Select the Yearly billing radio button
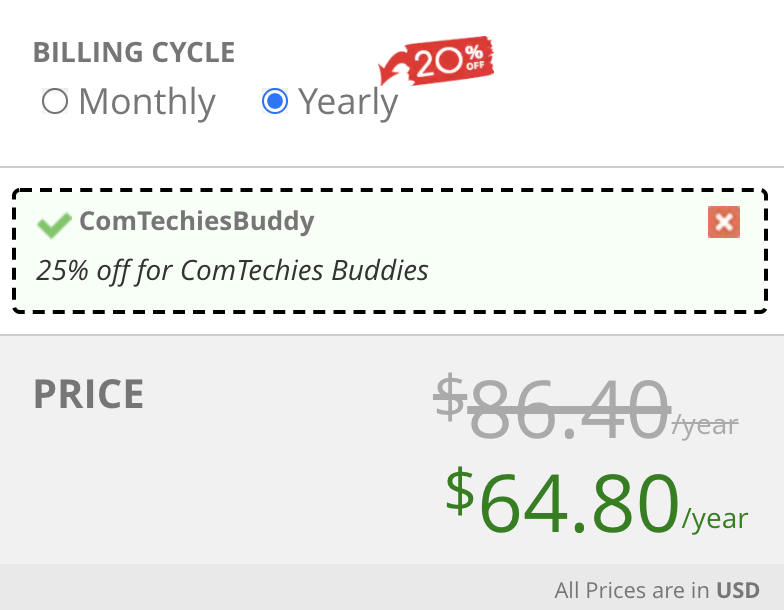Viewport: 784px width, 610px height. tap(275, 101)
